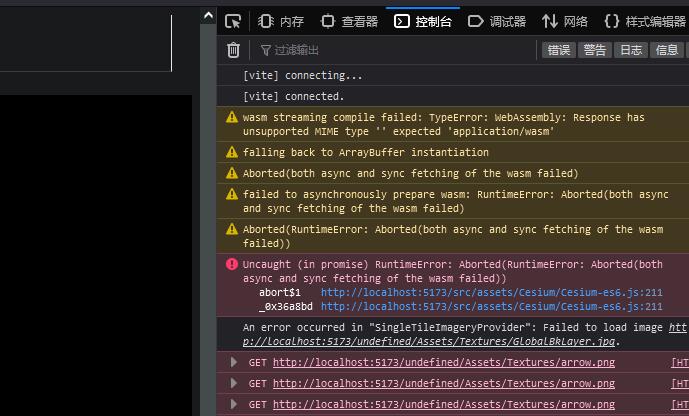The height and width of the screenshot is (416, 689).
Task: Clear console with the trash icon
Action: pyautogui.click(x=233, y=50)
